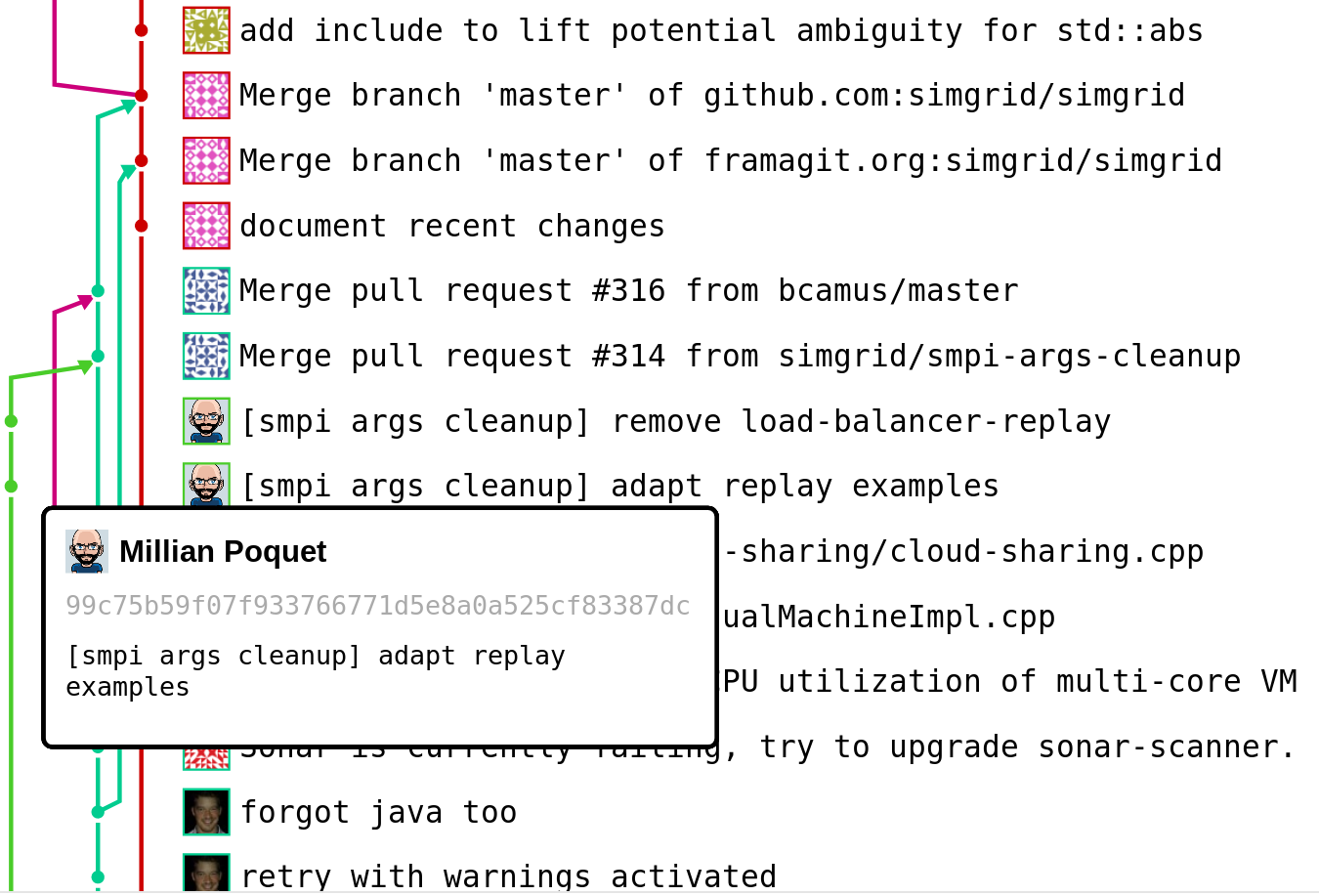1319x896 pixels.
Task: Click the avatar beside 'add include to lift' commit
Action: coord(206,30)
